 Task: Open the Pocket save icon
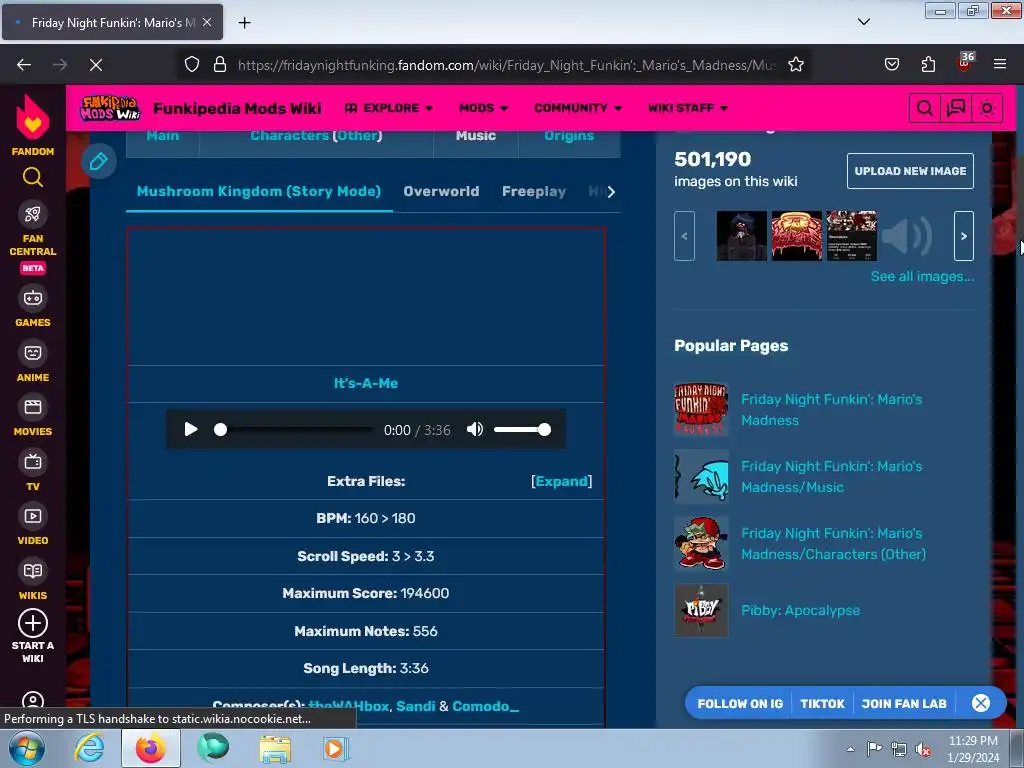point(891,65)
